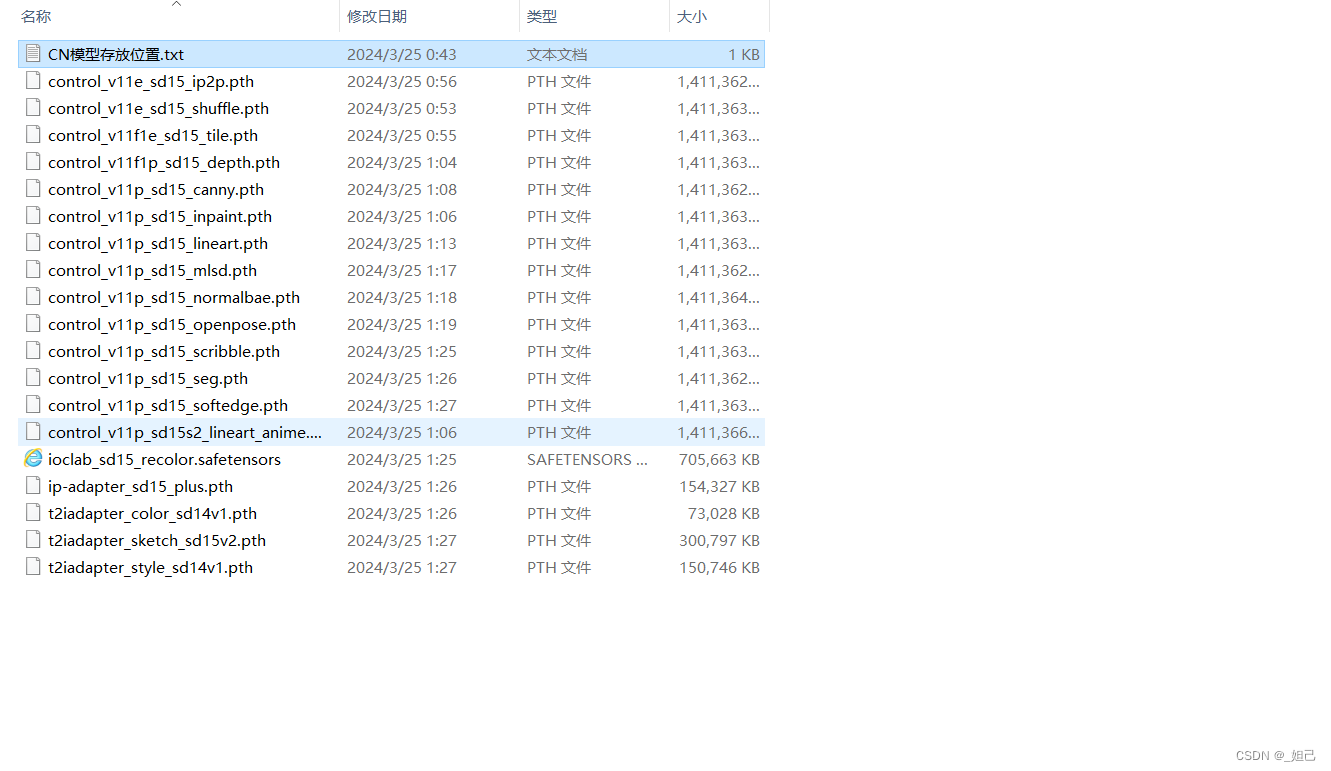
Task: Click the 1 KB size cell
Action: click(x=744, y=54)
